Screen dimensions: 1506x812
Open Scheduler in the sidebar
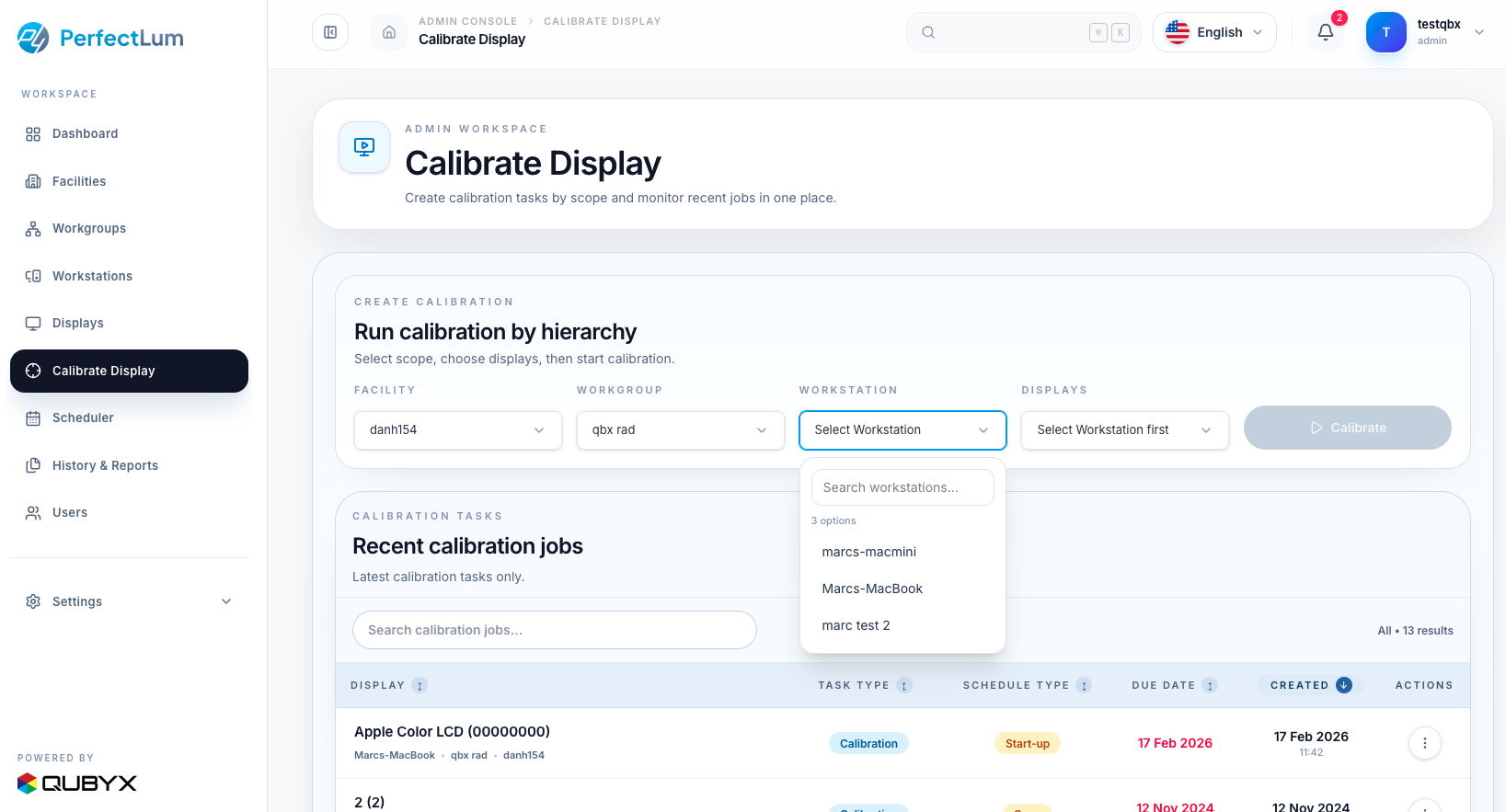pos(83,417)
